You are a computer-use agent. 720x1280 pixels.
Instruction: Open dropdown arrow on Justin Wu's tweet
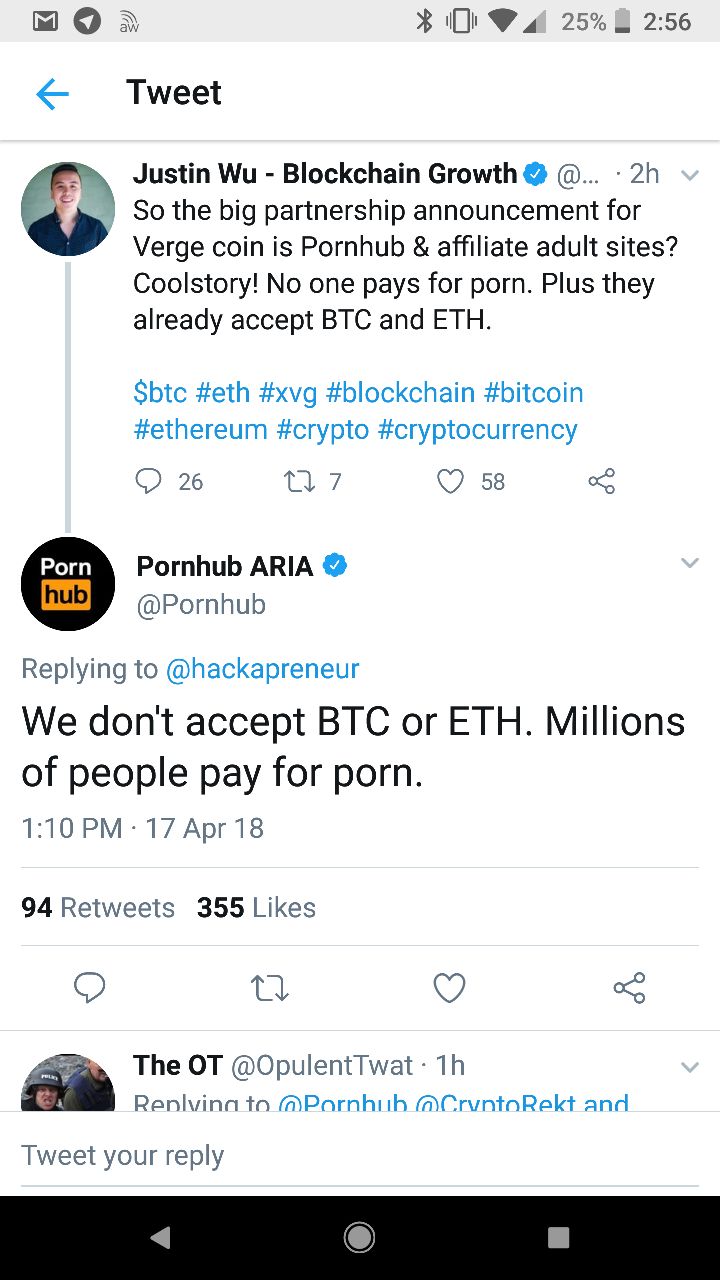[689, 175]
